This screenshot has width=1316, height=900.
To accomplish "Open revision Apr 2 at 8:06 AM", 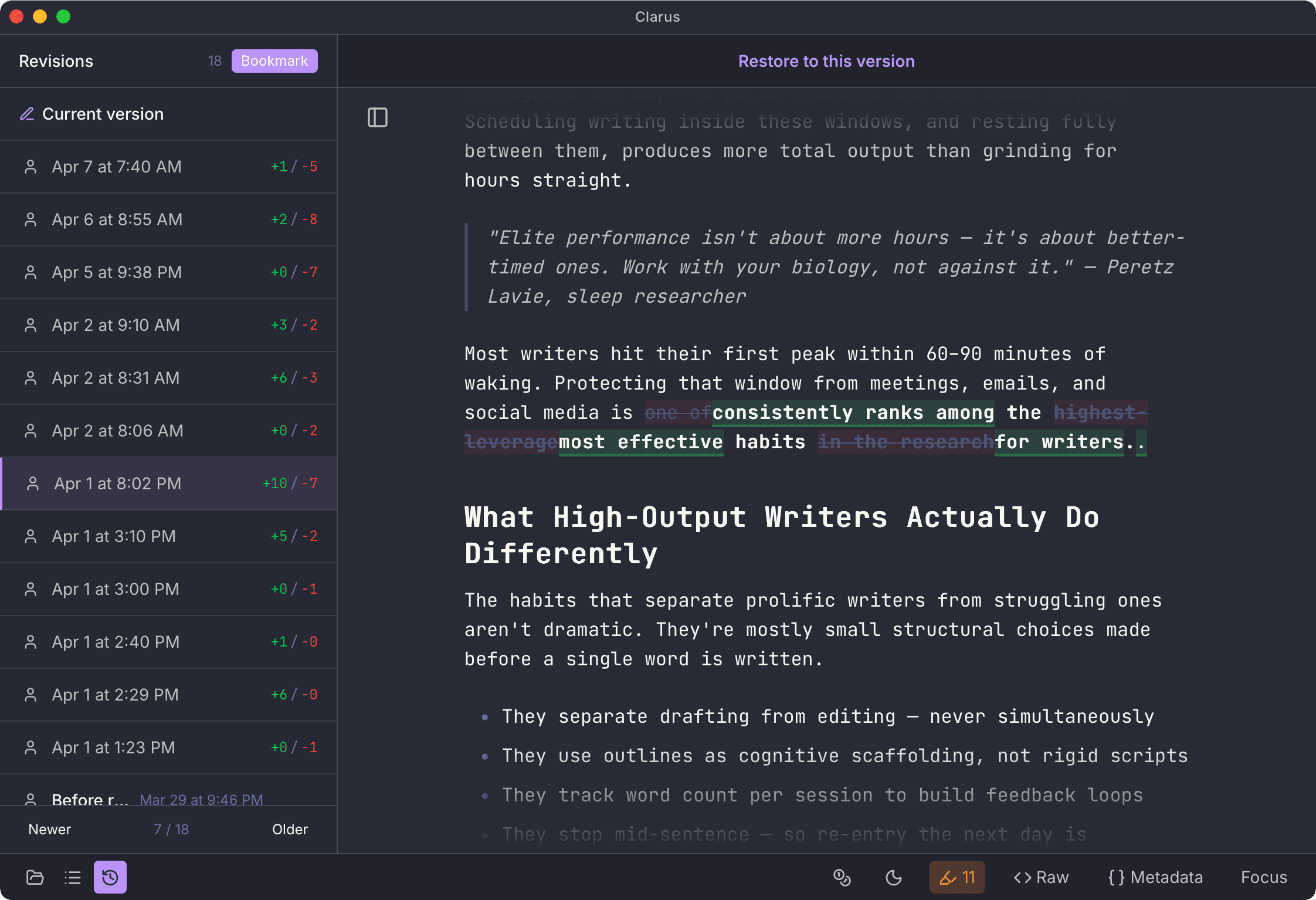I will point(168,431).
